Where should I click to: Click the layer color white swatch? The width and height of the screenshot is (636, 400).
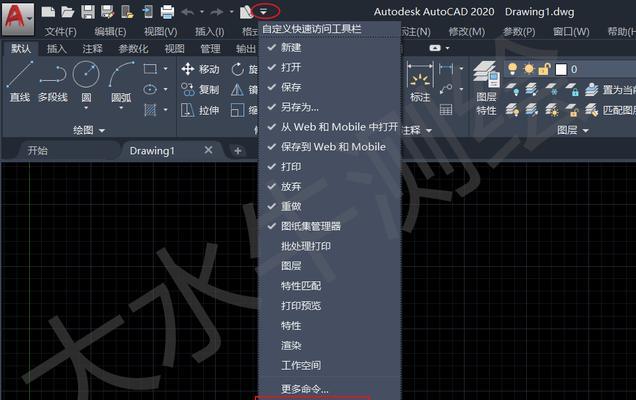(x=561, y=69)
